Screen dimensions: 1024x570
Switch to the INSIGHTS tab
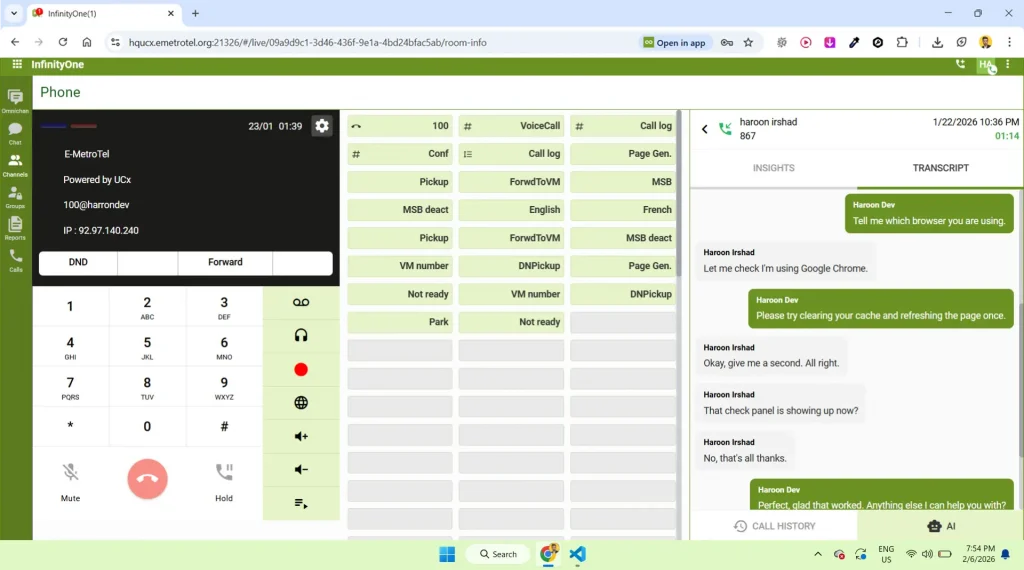[x=773, y=168]
